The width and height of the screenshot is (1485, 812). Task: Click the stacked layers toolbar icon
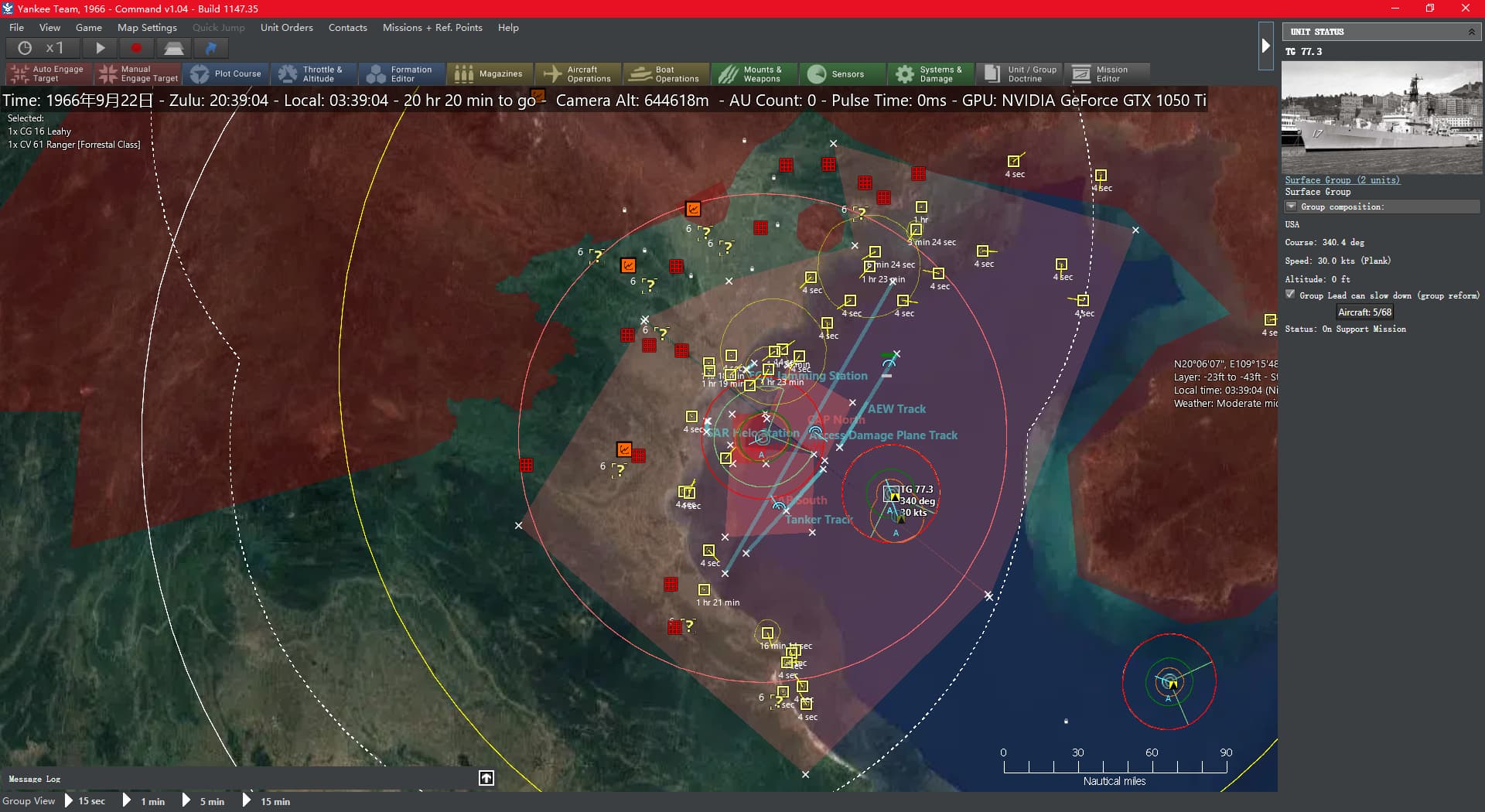coord(173,48)
